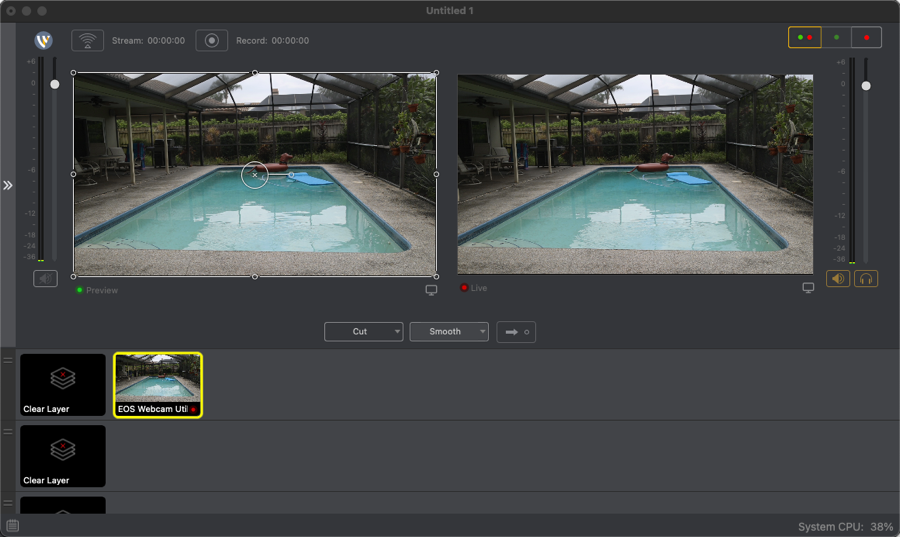The width and height of the screenshot is (900, 537).
Task: Open the Live external display output icon
Action: pyautogui.click(x=808, y=288)
